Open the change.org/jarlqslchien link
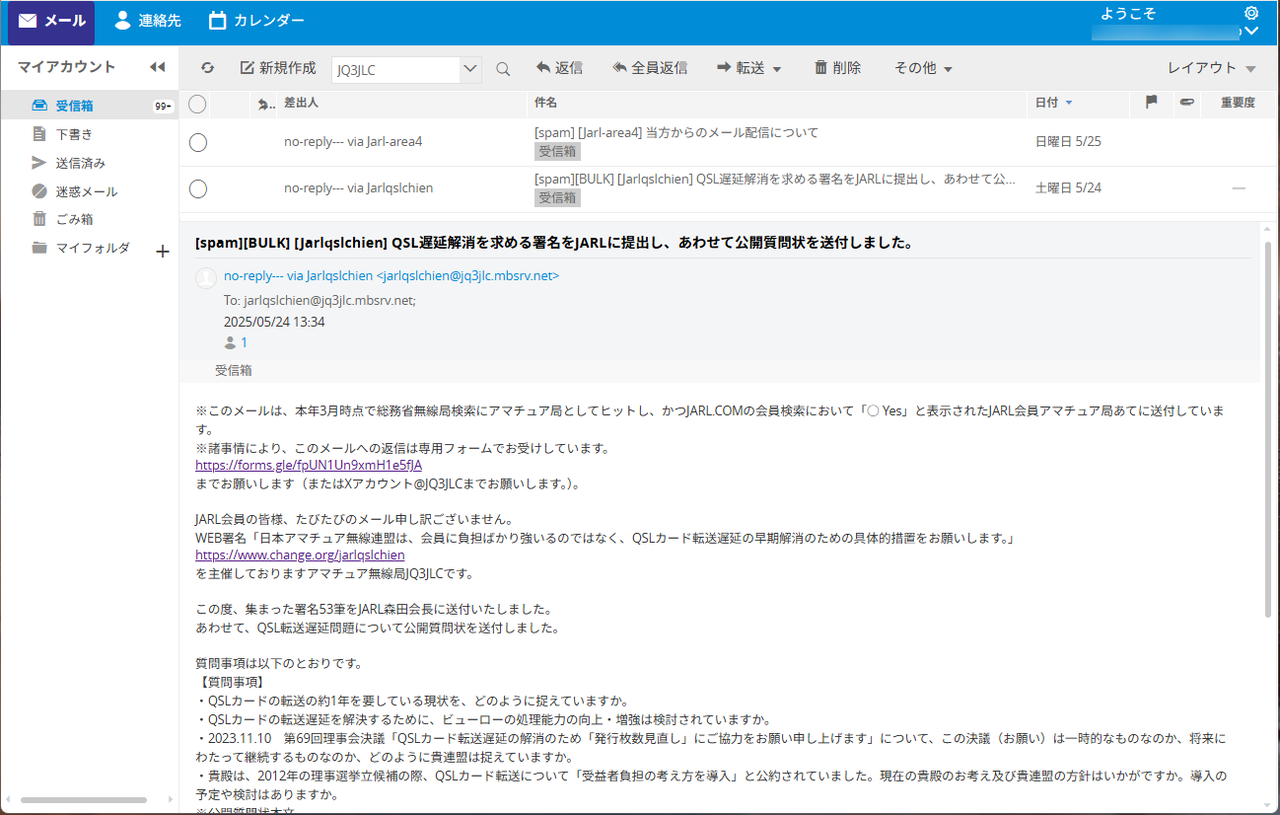 coord(300,555)
